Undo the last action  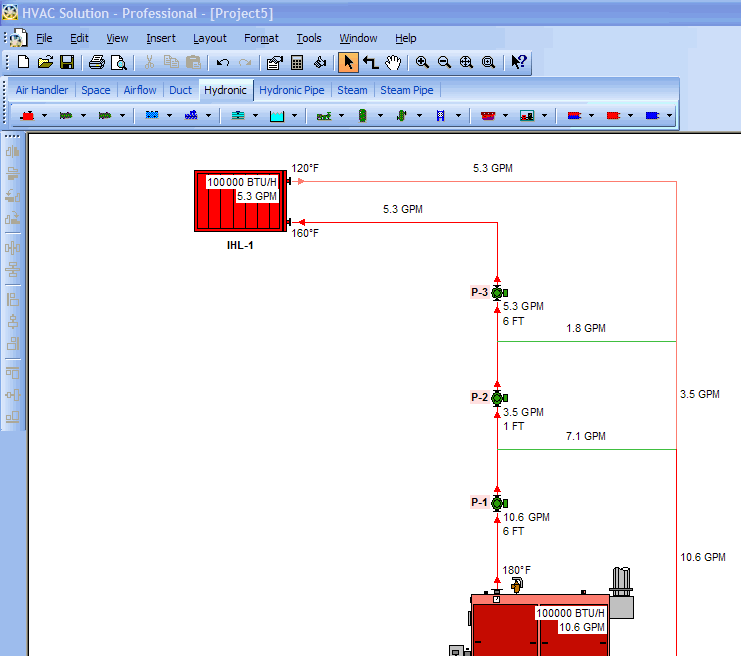click(x=223, y=62)
